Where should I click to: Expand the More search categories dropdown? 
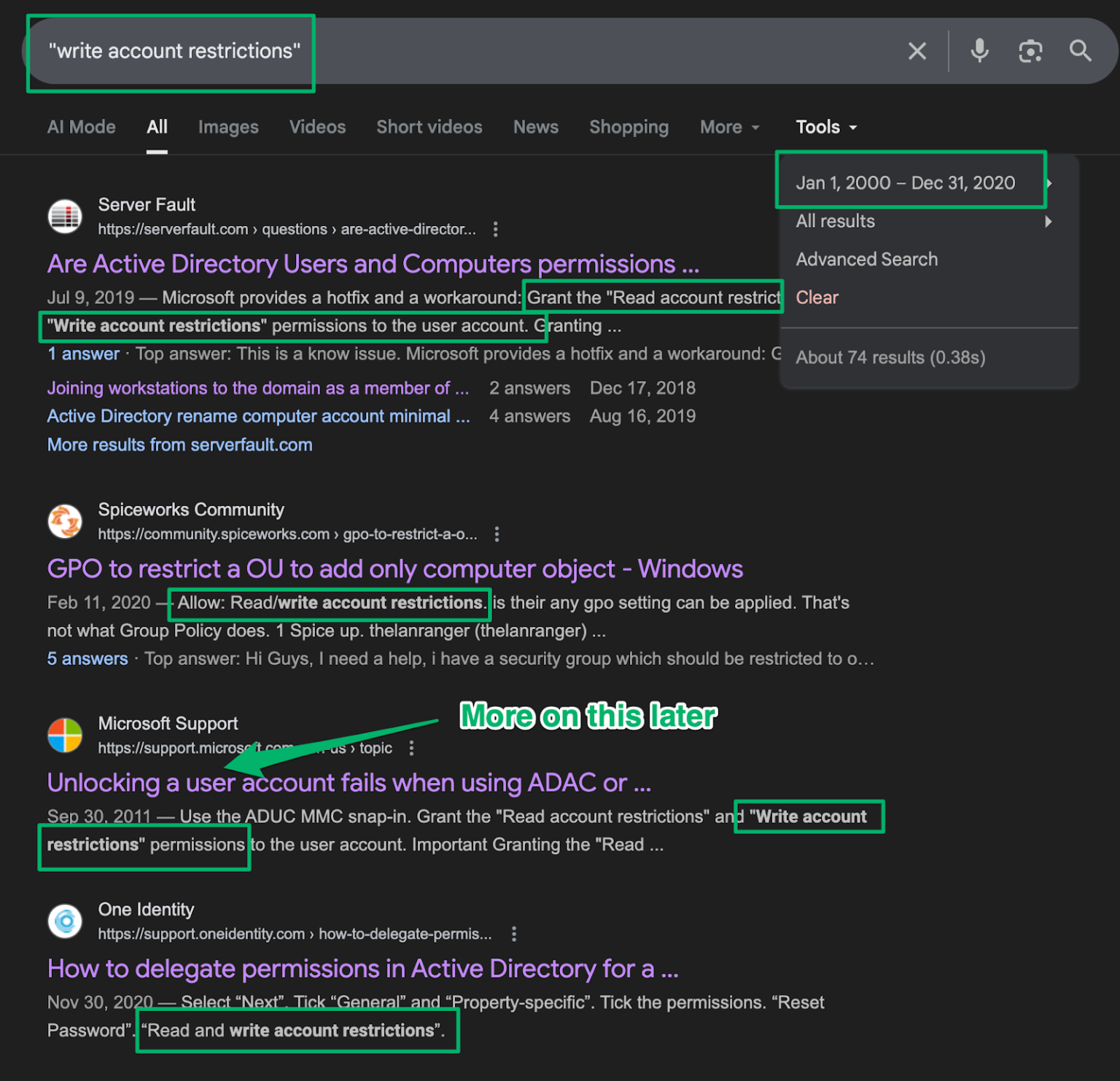tap(729, 128)
